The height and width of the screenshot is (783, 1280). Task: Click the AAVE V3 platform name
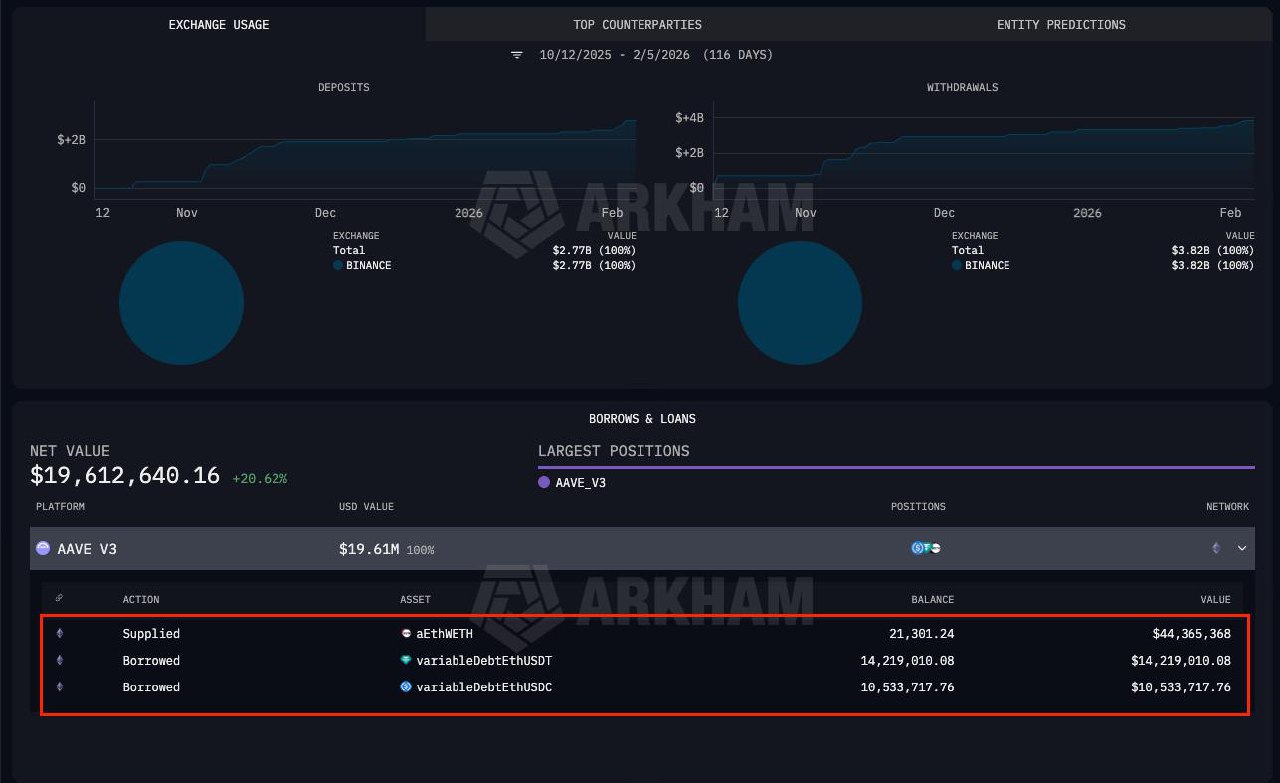[87, 549]
